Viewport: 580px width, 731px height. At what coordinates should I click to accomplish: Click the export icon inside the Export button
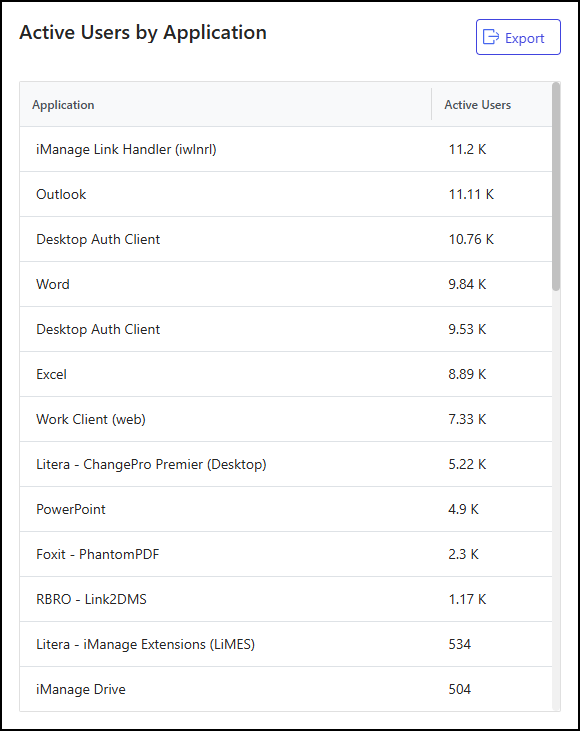click(x=490, y=37)
